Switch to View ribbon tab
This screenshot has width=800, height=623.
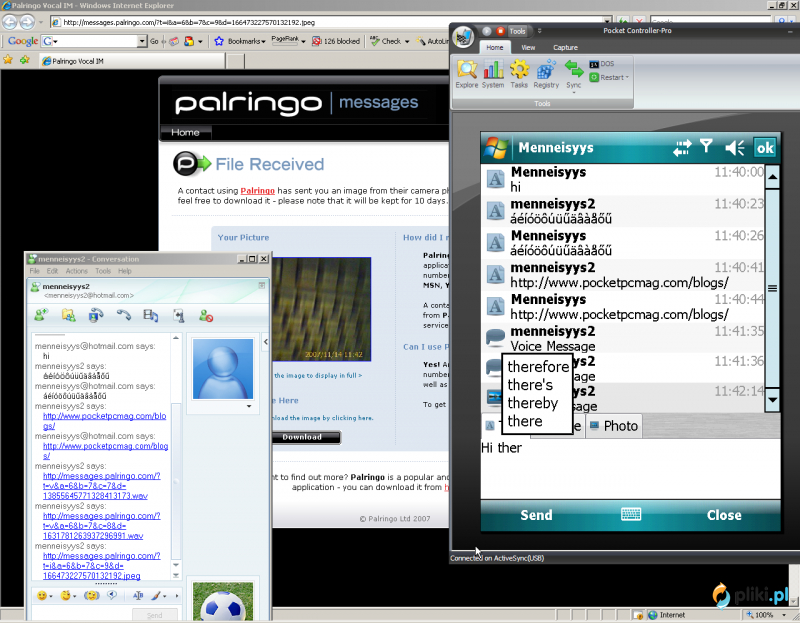pyautogui.click(x=528, y=47)
